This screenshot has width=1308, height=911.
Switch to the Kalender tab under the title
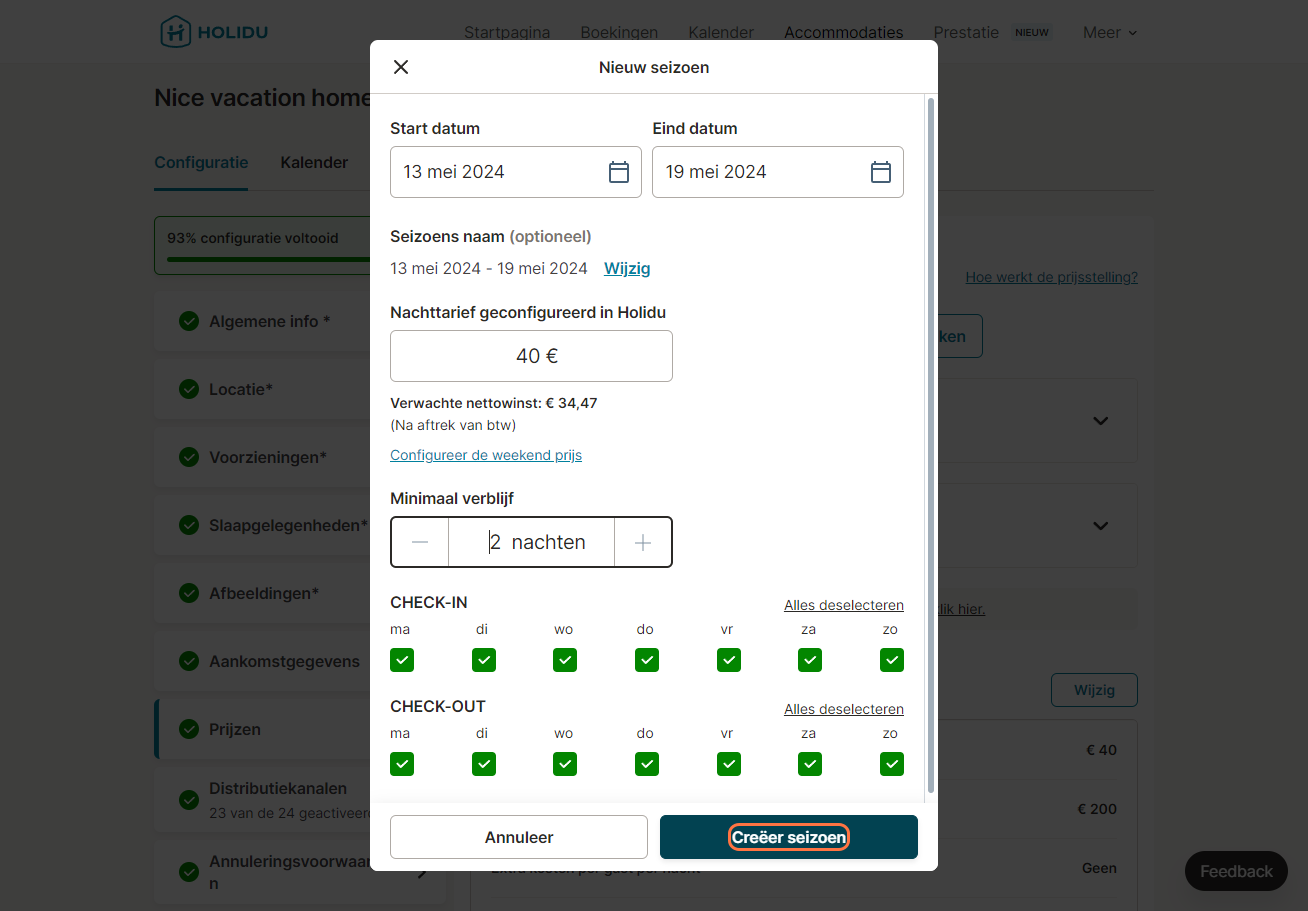(314, 162)
